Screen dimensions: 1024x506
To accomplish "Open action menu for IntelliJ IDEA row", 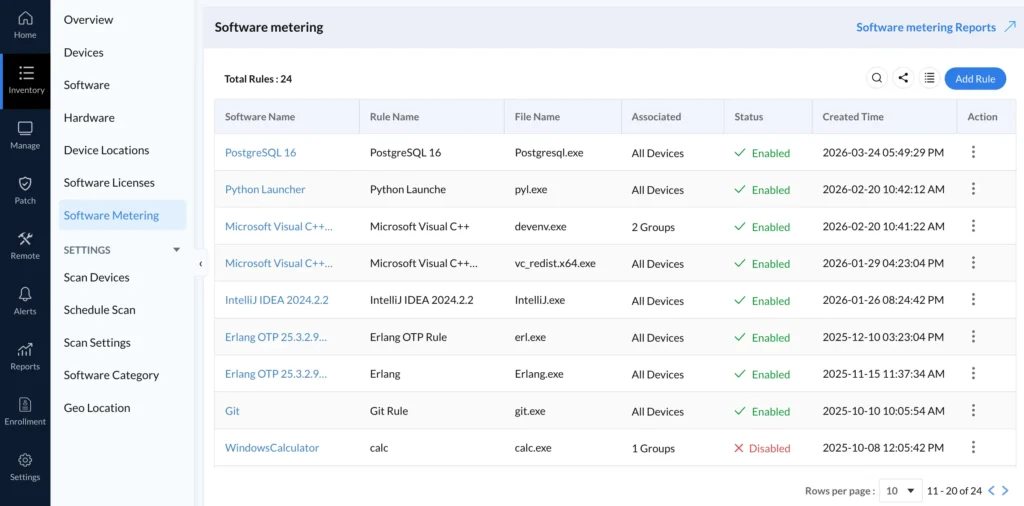I will coord(973,300).
